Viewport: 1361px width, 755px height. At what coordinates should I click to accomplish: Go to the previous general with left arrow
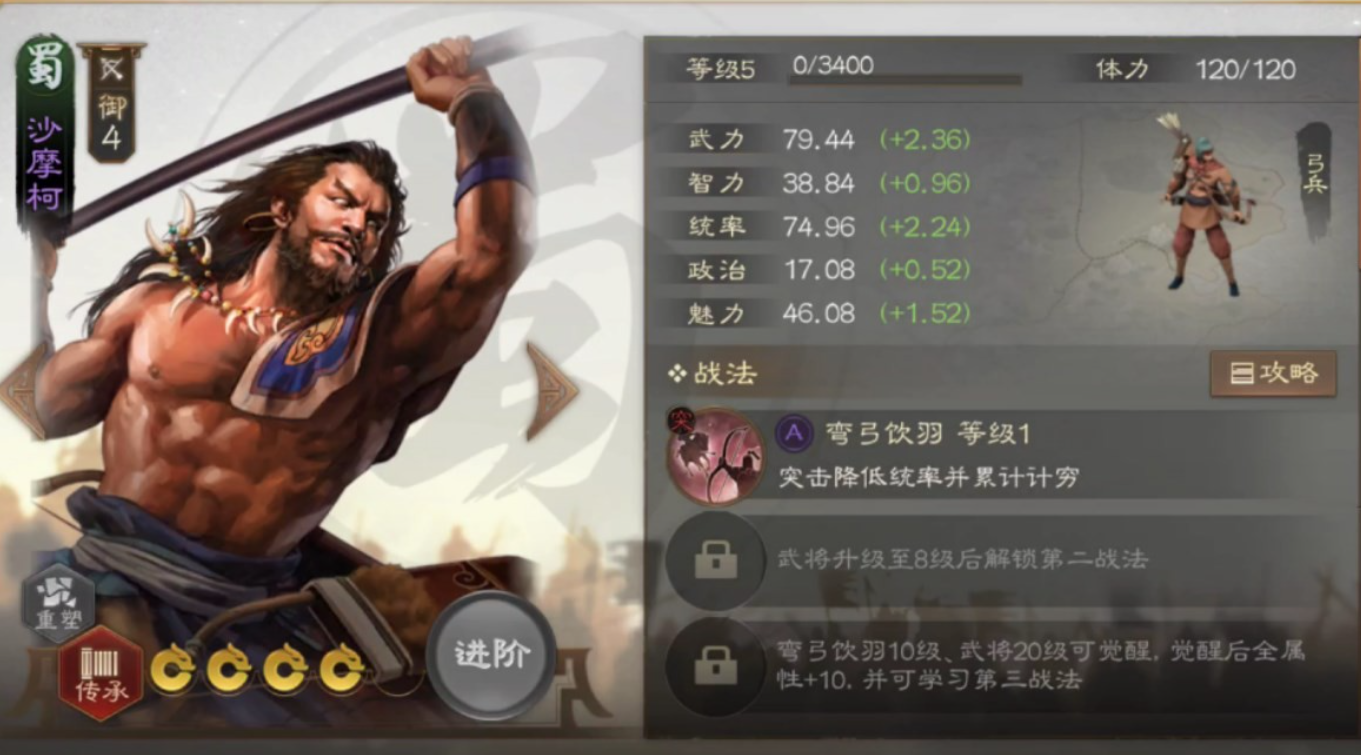click(x=23, y=390)
